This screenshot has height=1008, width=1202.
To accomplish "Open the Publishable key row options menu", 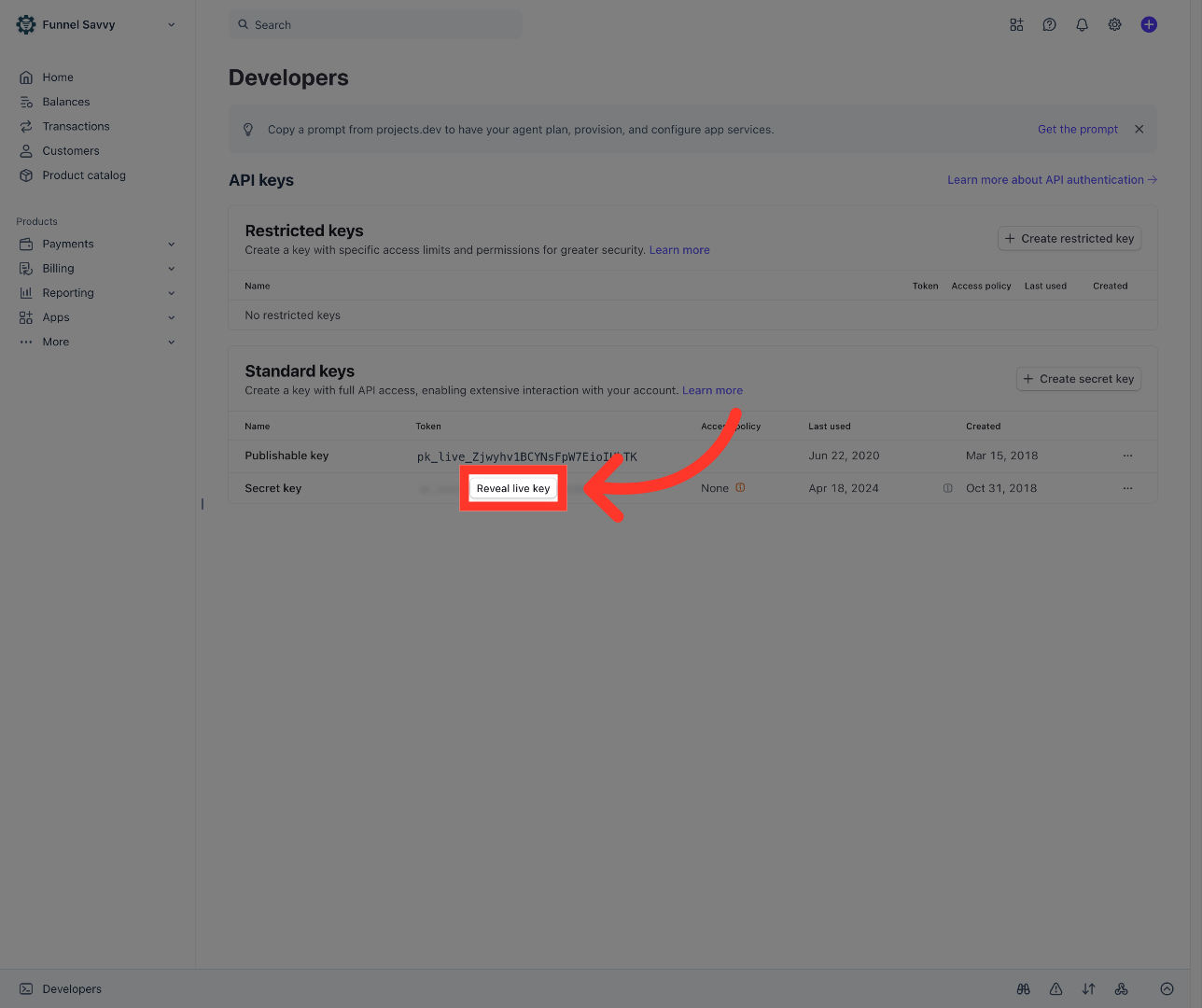I will coord(1127,456).
